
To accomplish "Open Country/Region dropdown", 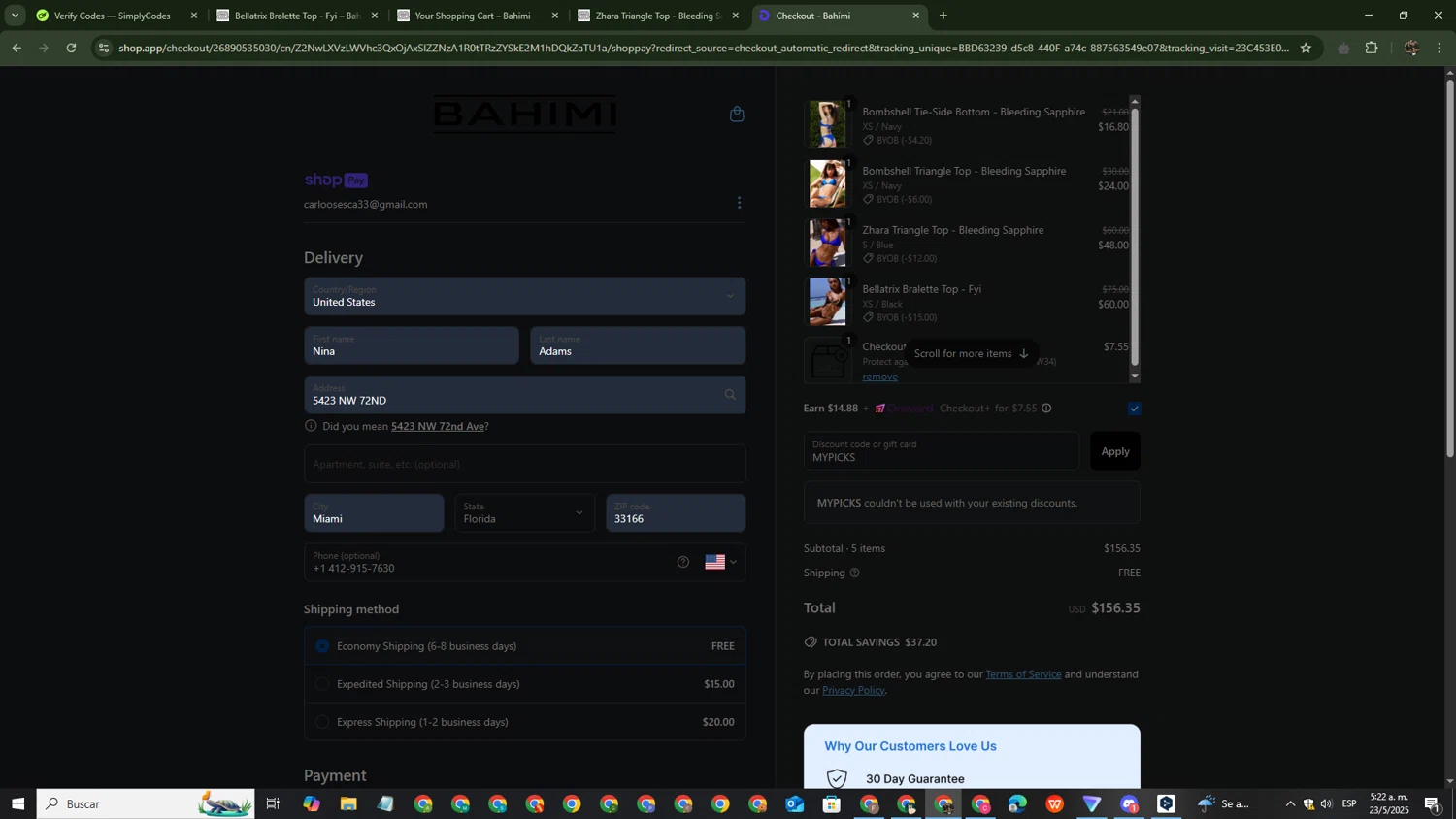I will click(525, 296).
